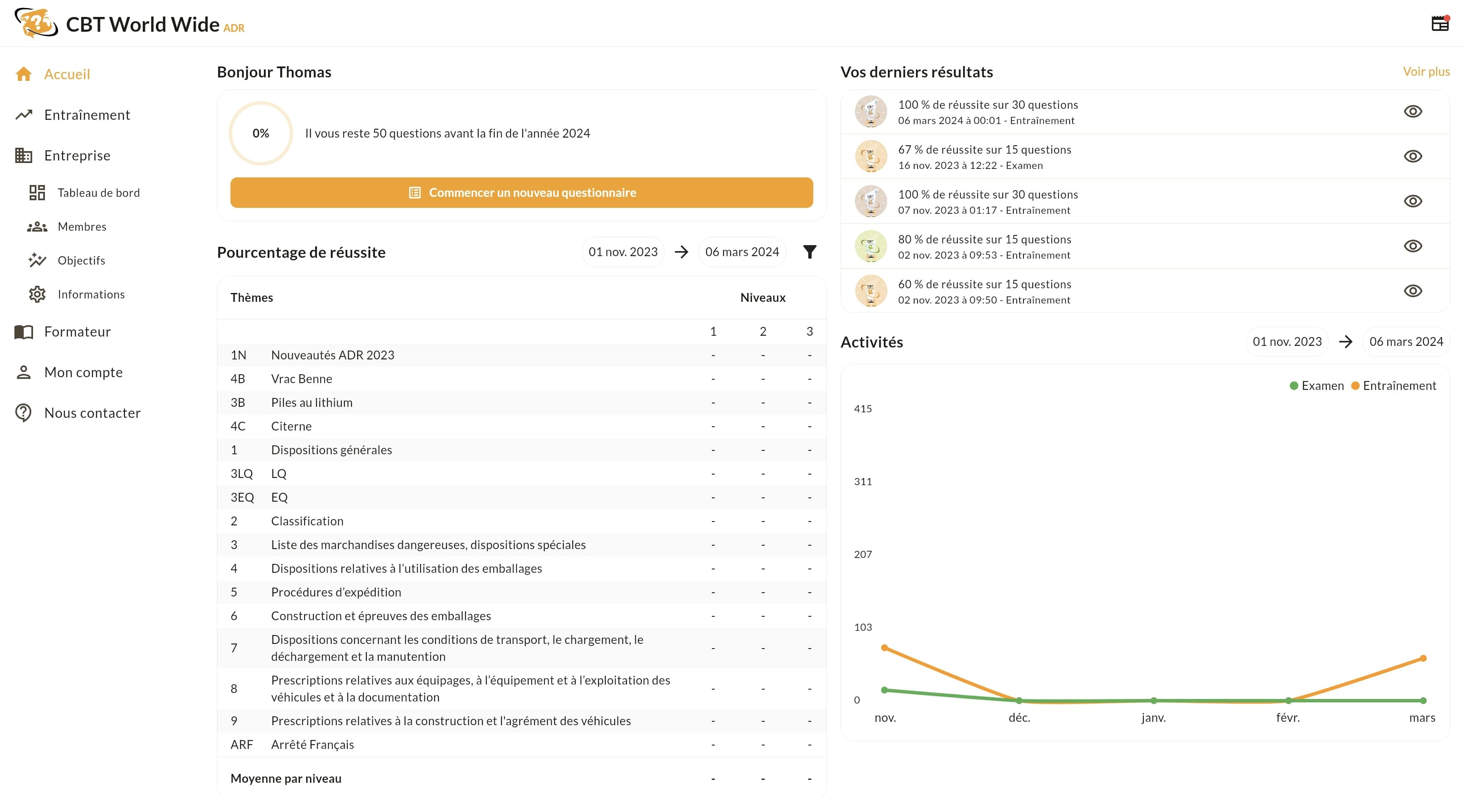Open Tableau de bord dashboard icon
The width and height of the screenshot is (1464, 812).
tap(38, 193)
